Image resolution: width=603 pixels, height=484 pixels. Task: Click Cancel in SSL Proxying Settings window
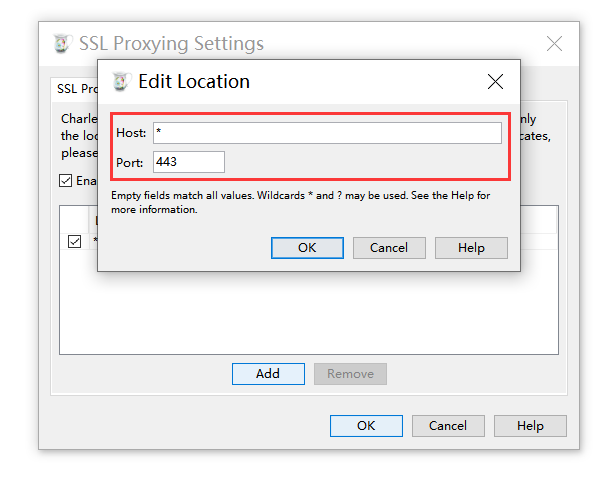(x=448, y=426)
